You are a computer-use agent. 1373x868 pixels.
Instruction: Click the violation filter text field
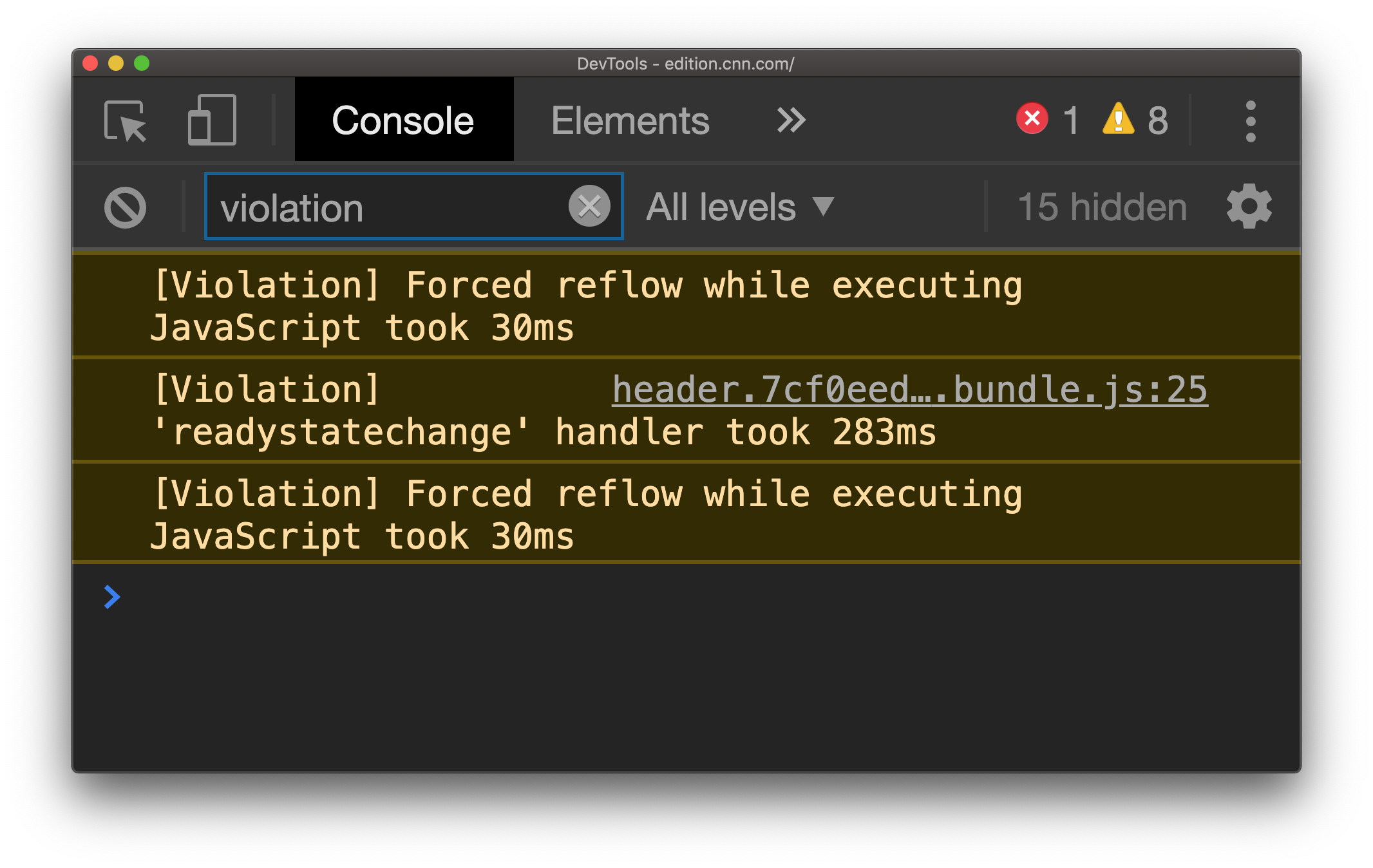click(386, 207)
